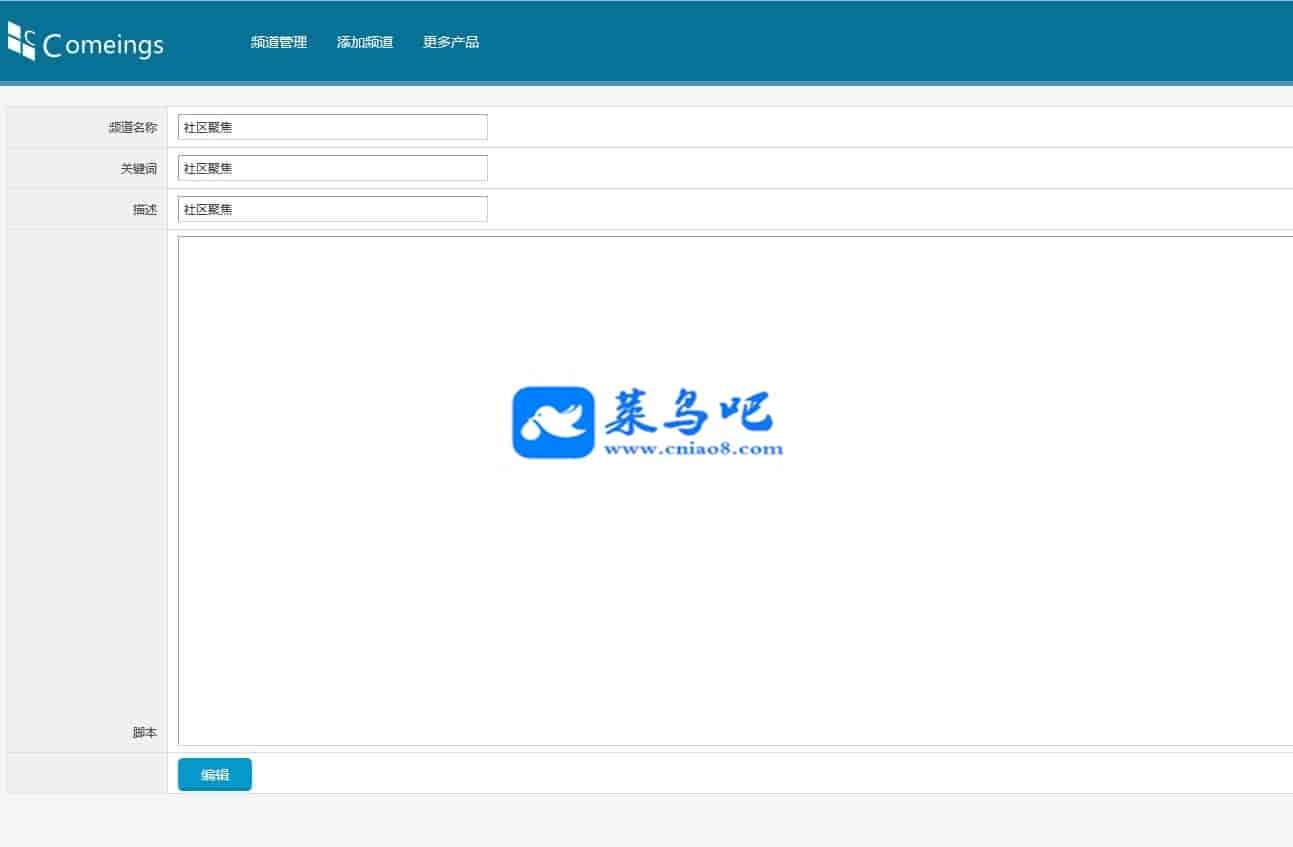Open the 频道管理 menu item

point(278,42)
